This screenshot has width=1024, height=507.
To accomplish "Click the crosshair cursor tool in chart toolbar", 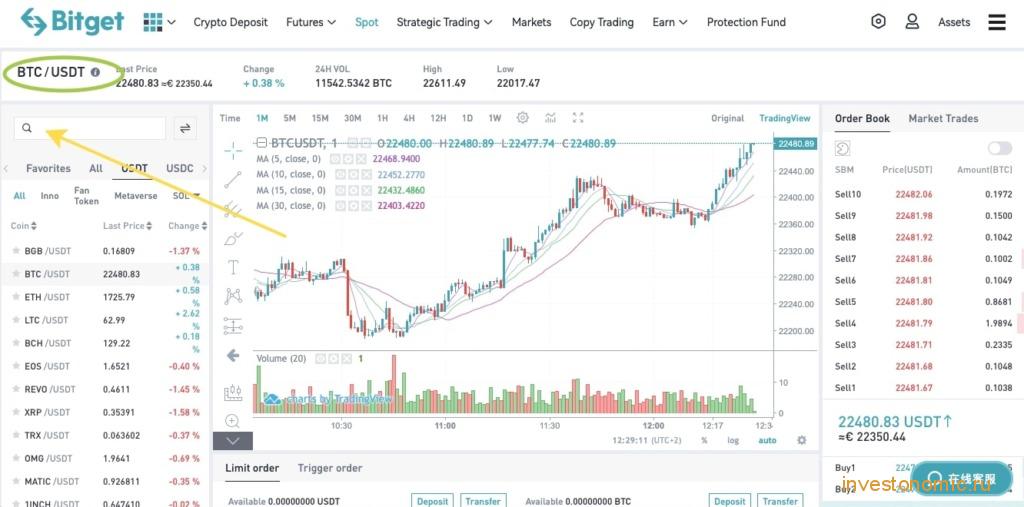I will pyautogui.click(x=233, y=150).
